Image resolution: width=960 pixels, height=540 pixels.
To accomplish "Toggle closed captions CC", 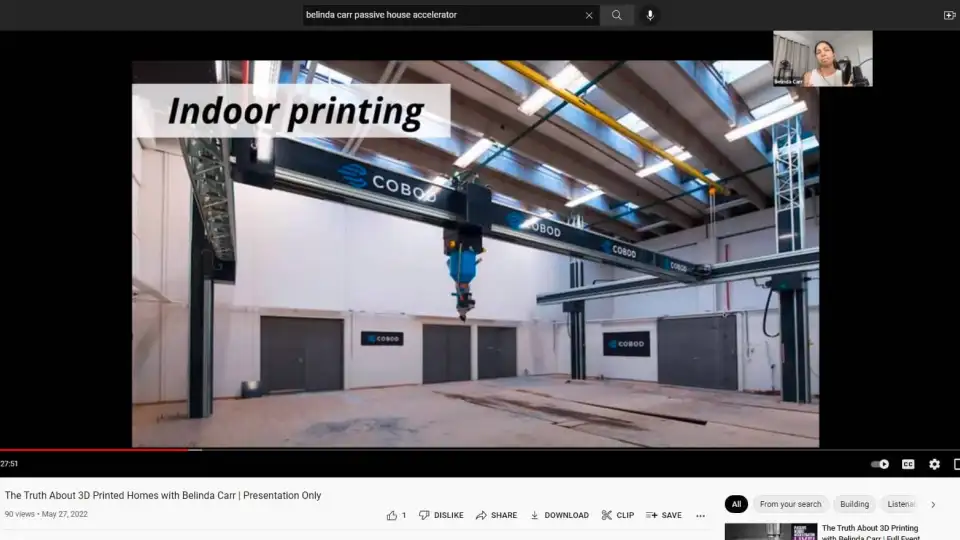I will (908, 464).
